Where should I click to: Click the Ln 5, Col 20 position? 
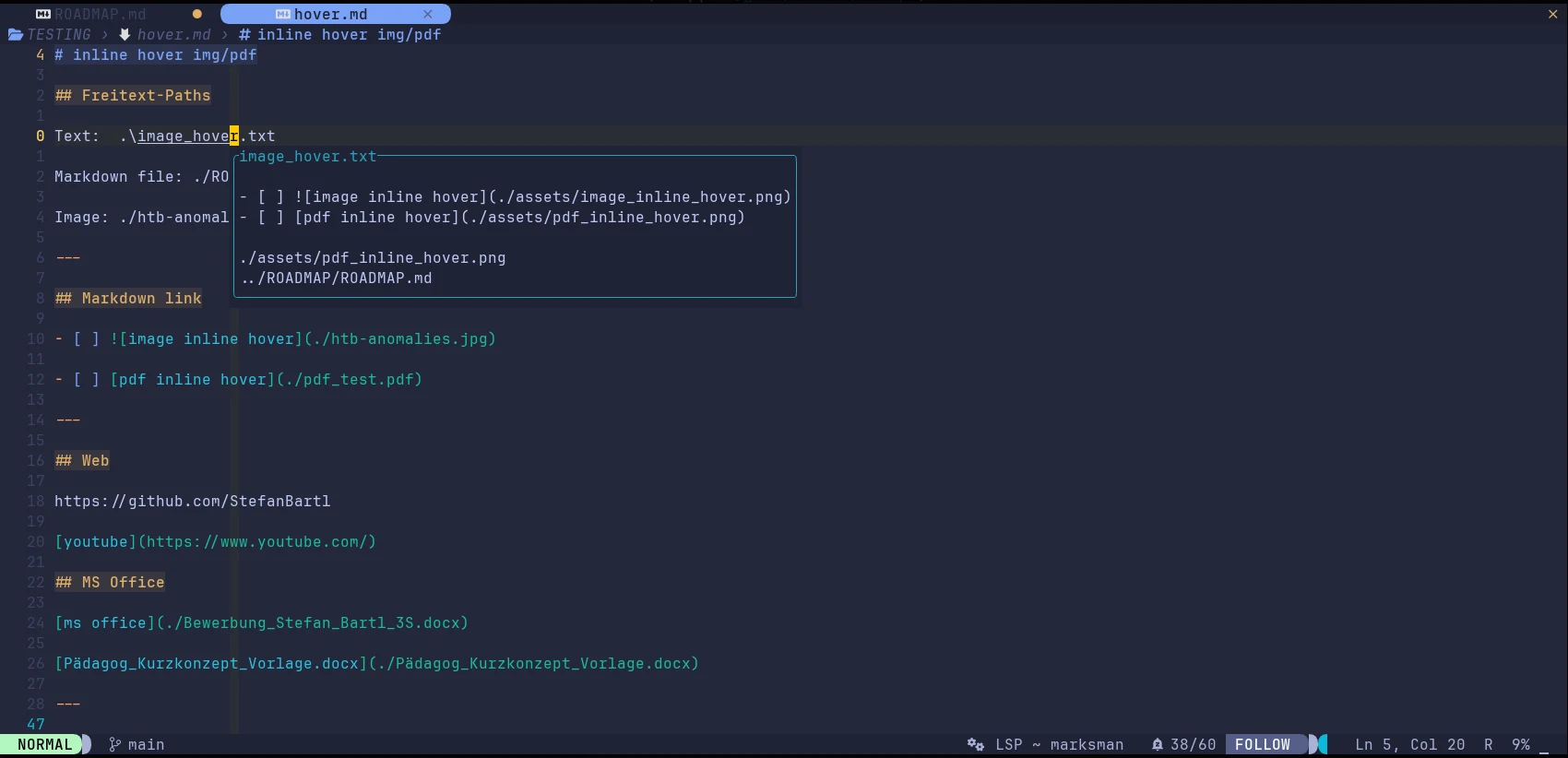pos(1409,744)
